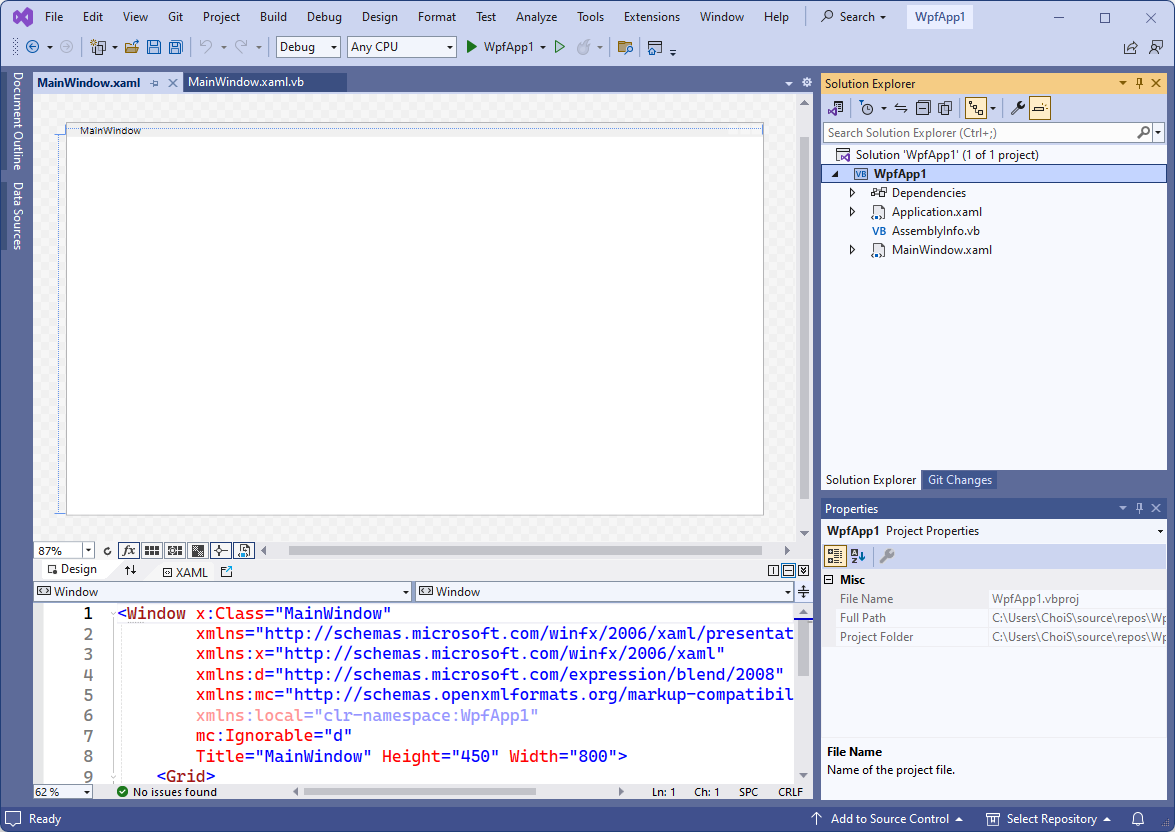Click the Find in Files folder icon
The image size is (1175, 832).
pos(625,47)
